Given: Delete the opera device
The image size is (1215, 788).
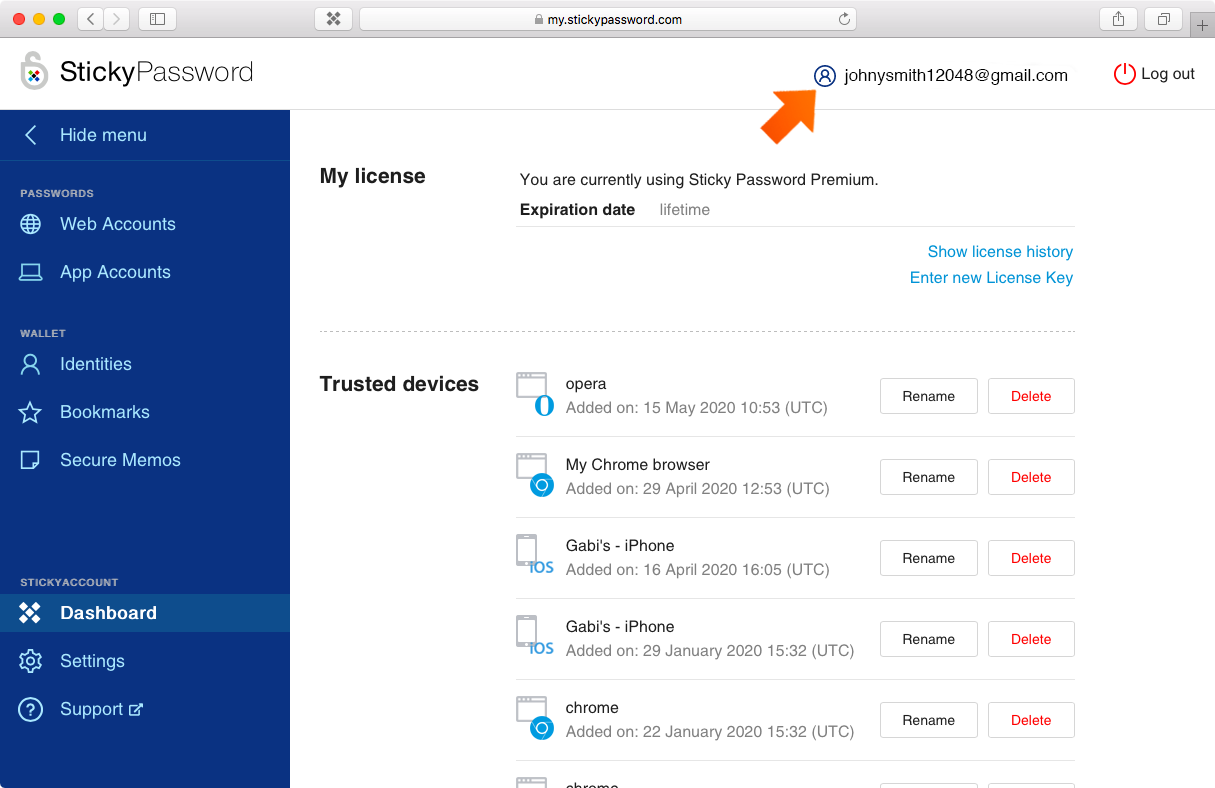Looking at the screenshot, I should pyautogui.click(x=1031, y=396).
